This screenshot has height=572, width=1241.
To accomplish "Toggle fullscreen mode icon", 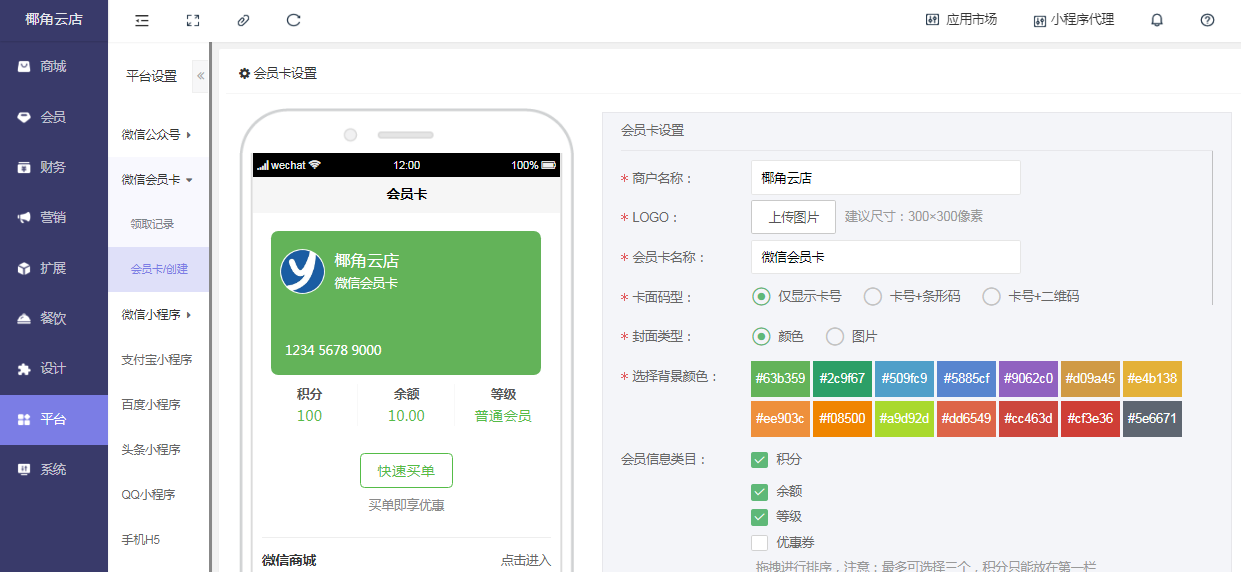I will 193,20.
